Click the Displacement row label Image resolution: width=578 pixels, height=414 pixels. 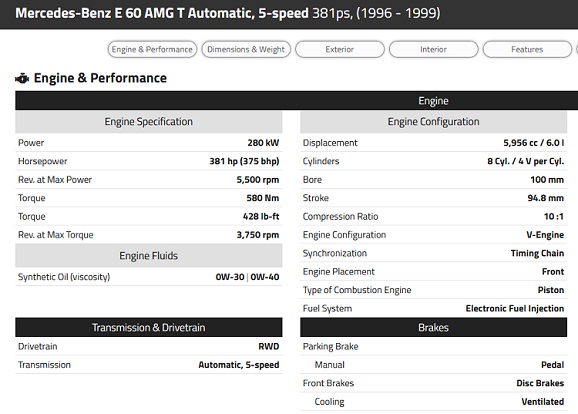[330, 143]
